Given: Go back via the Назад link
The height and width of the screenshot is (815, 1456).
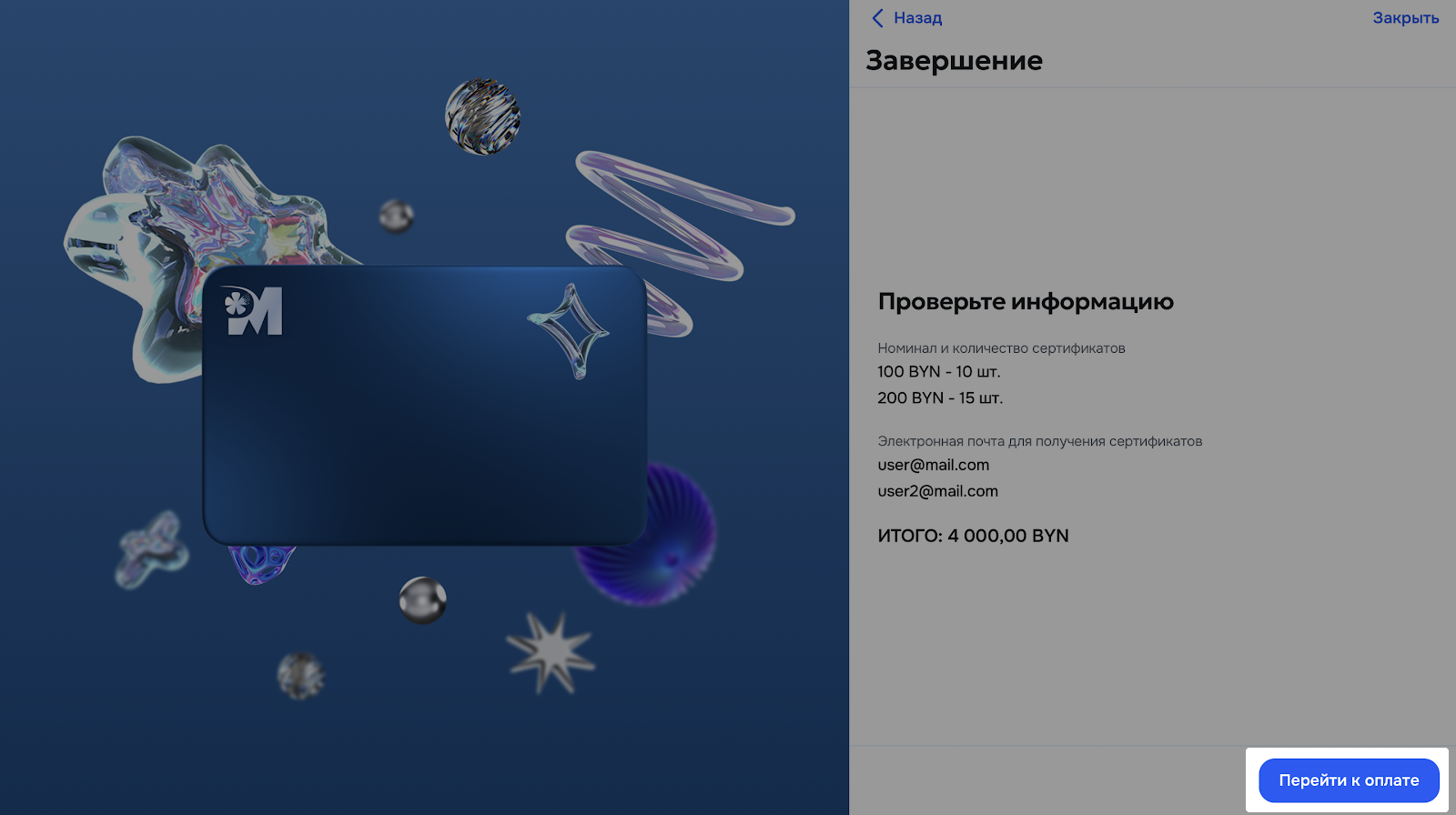Looking at the screenshot, I should point(917,18).
